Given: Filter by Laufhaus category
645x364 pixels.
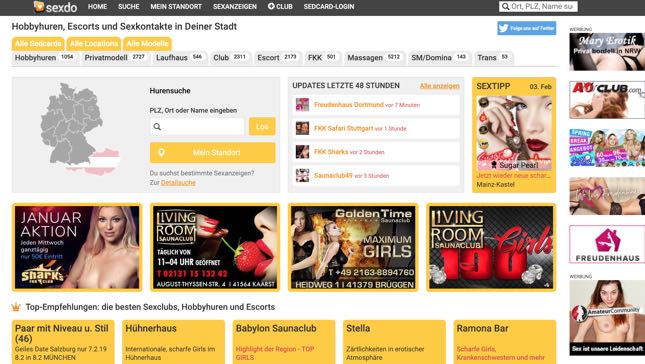Looking at the screenshot, I should pos(179,58).
